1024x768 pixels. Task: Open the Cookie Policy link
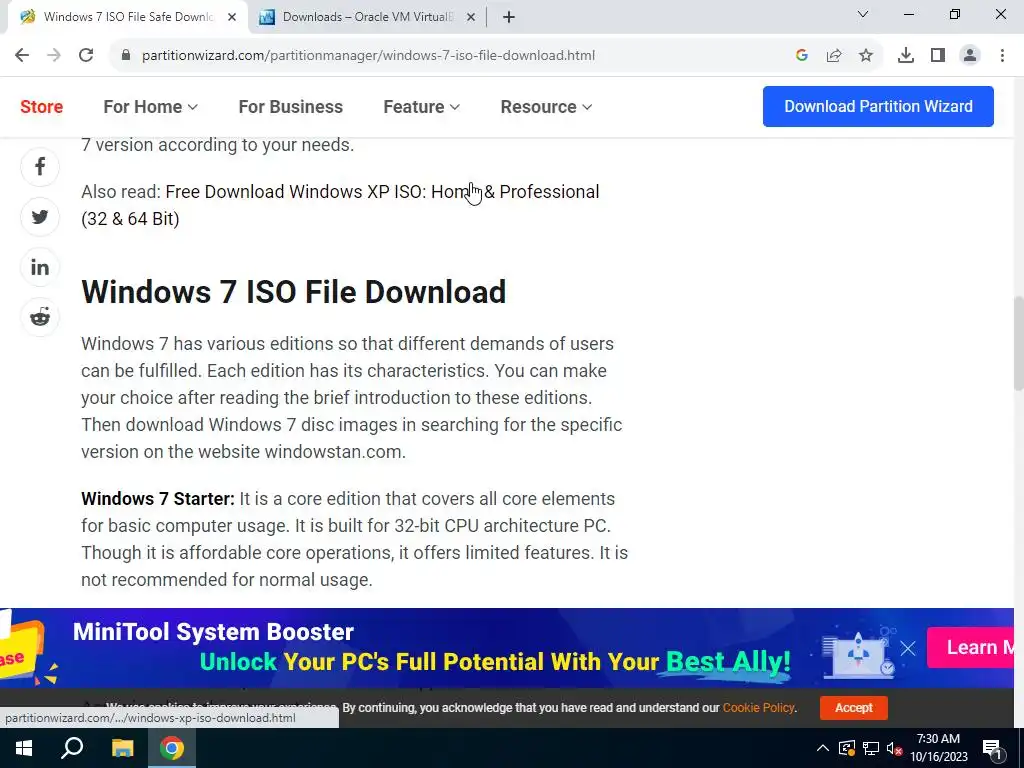[x=758, y=707]
